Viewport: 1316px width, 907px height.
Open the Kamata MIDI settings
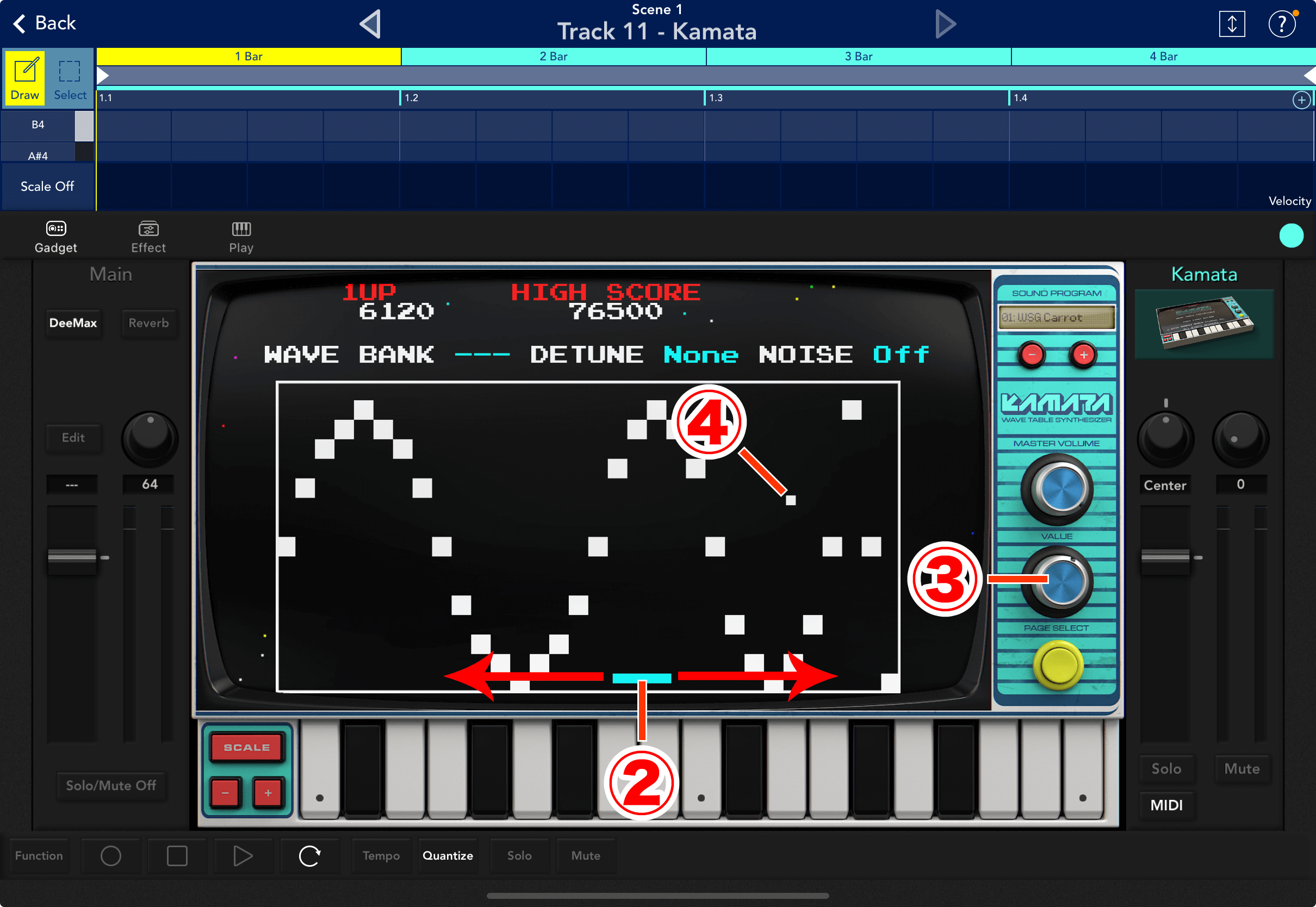click(1166, 805)
